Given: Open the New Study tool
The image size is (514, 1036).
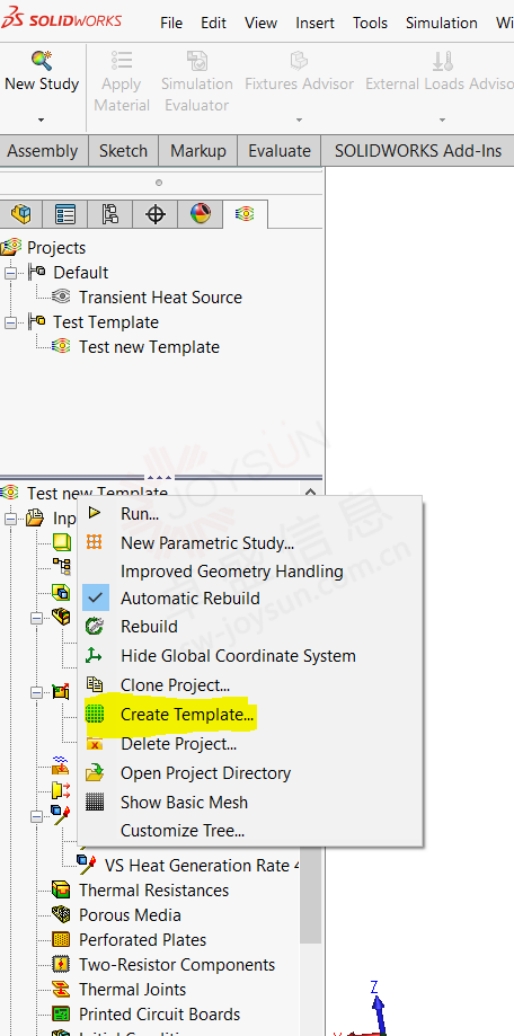Looking at the screenshot, I should click(x=41, y=72).
